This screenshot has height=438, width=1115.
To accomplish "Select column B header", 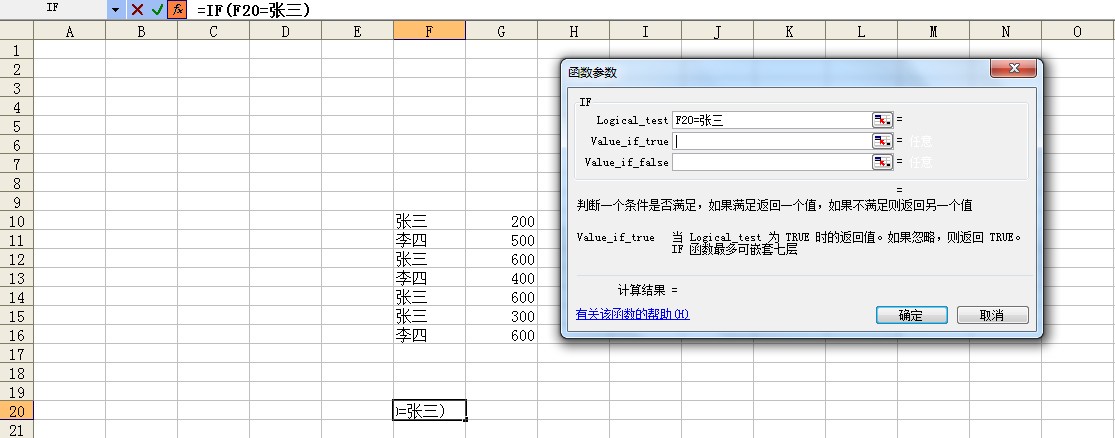I will tap(142, 31).
